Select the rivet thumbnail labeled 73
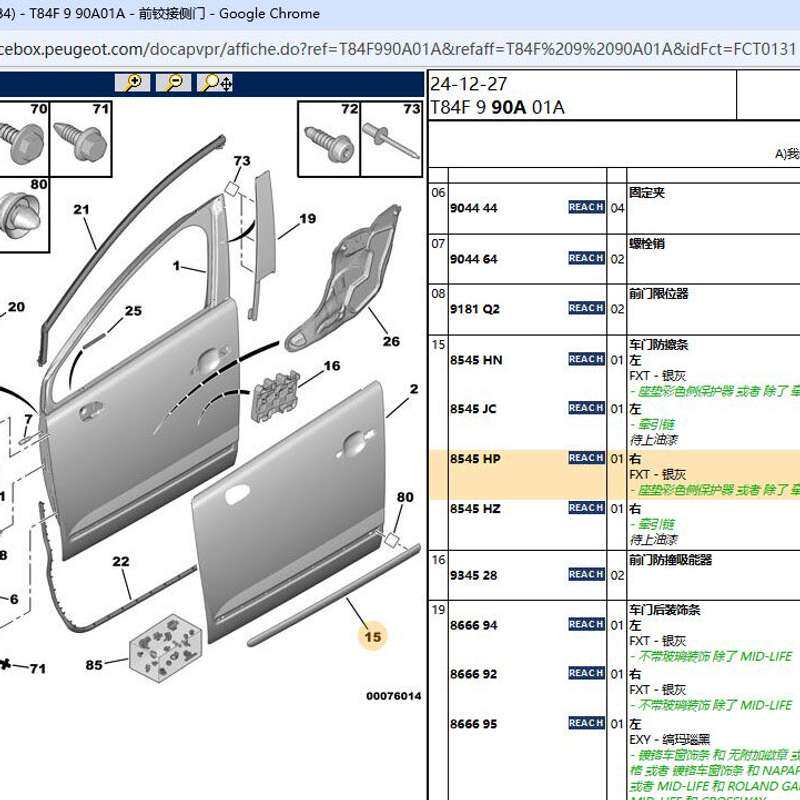Screen dimensions: 800x800 click(x=391, y=138)
